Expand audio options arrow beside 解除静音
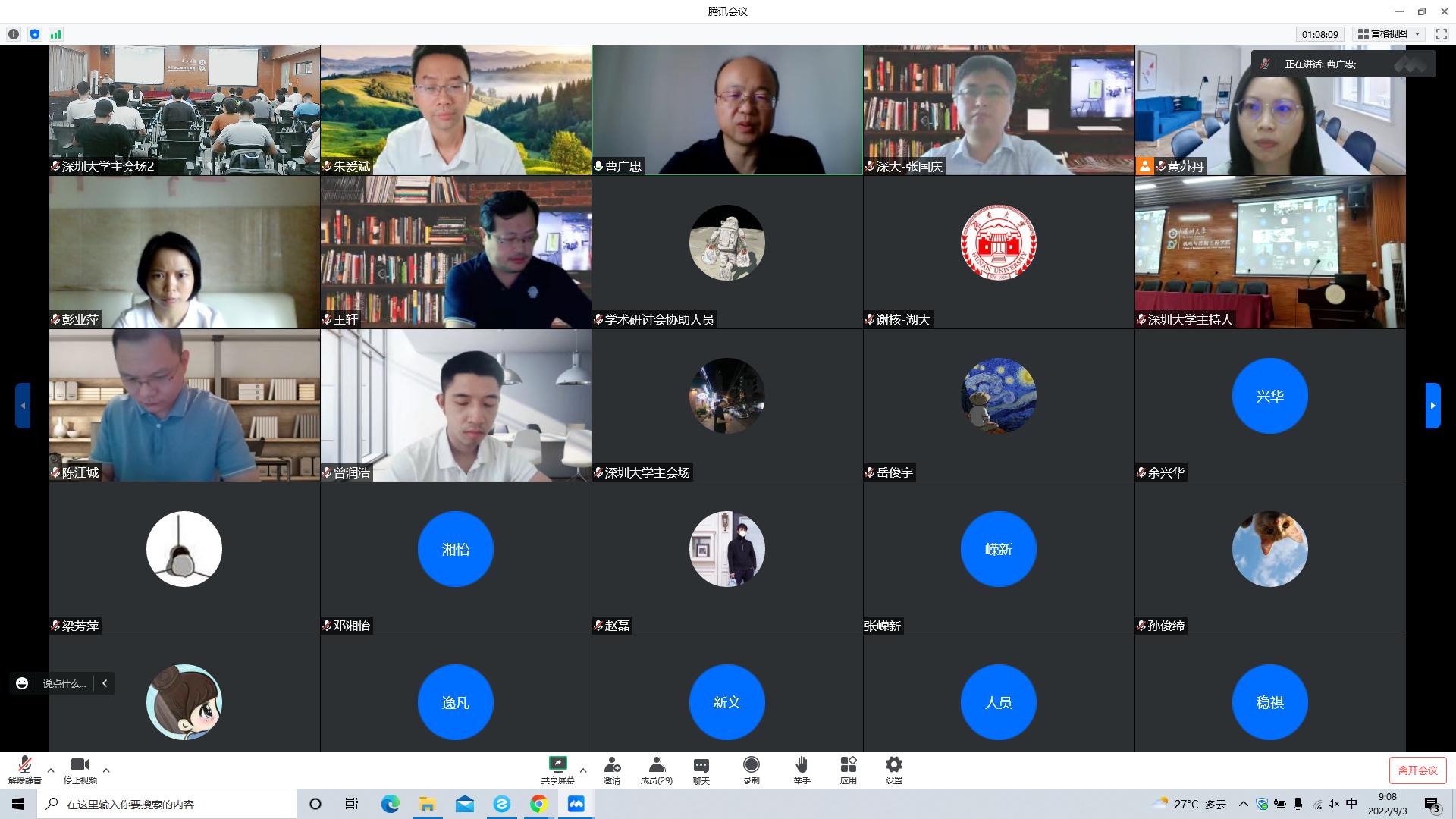 coord(51,770)
